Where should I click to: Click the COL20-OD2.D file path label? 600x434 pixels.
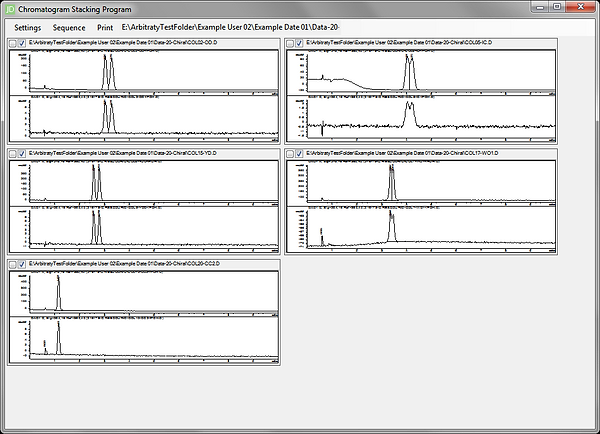[x=124, y=264]
